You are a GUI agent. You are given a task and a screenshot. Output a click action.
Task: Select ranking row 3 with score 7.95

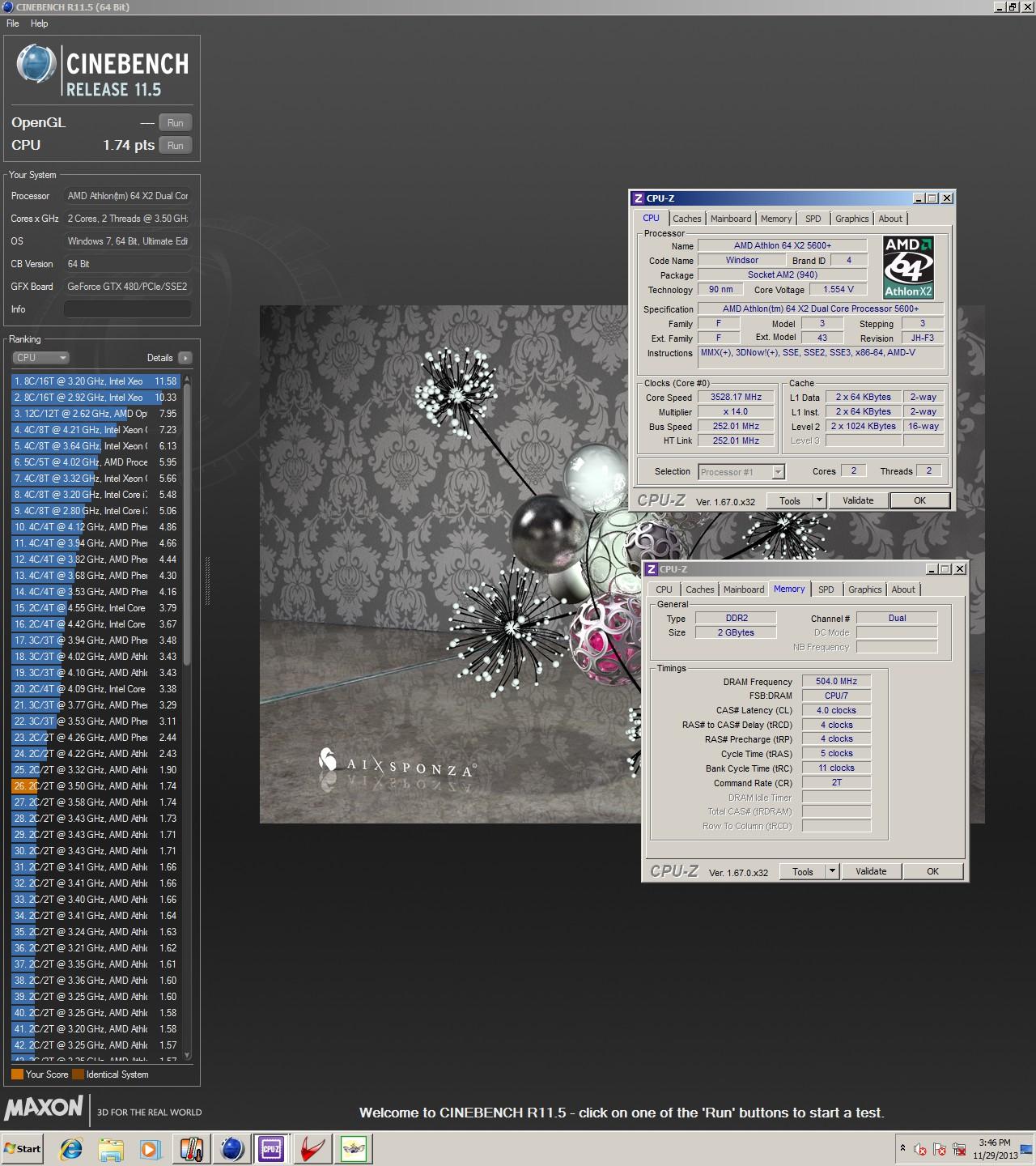click(96, 414)
